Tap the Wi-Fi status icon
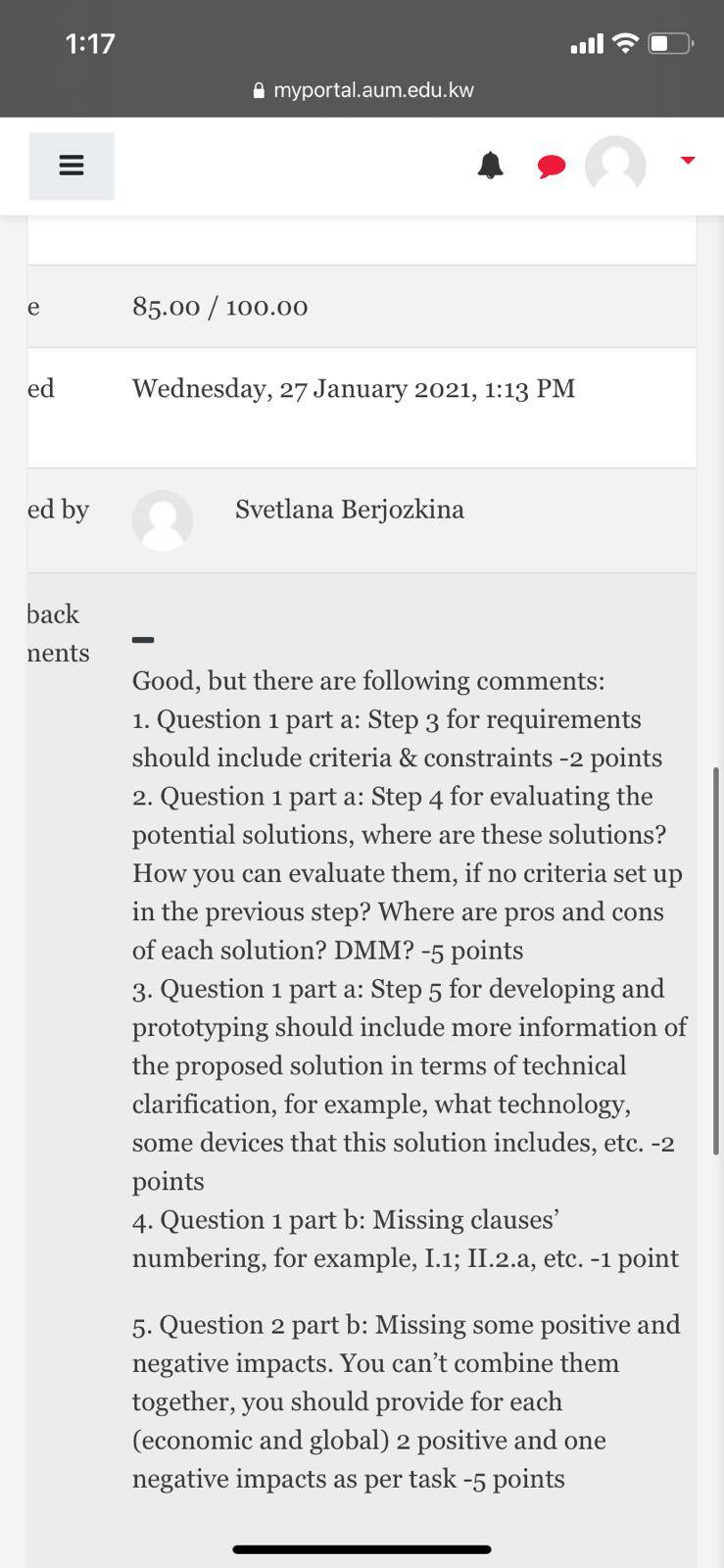The height and width of the screenshot is (1568, 724). [624, 43]
